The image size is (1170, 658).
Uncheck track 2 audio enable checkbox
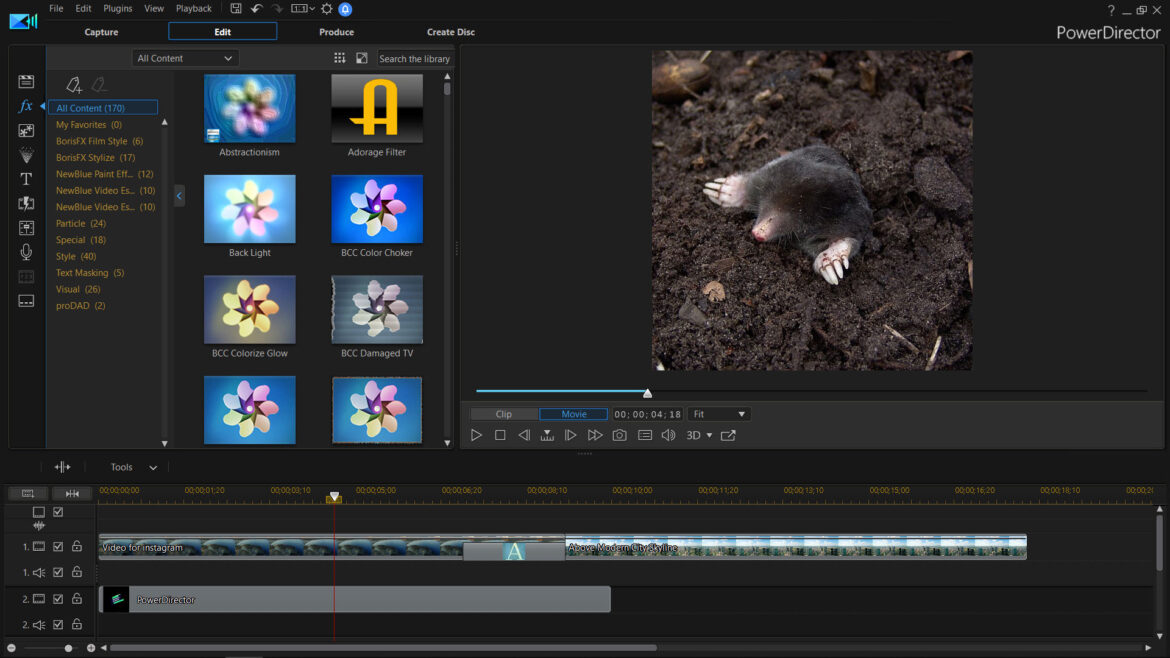(x=60, y=623)
